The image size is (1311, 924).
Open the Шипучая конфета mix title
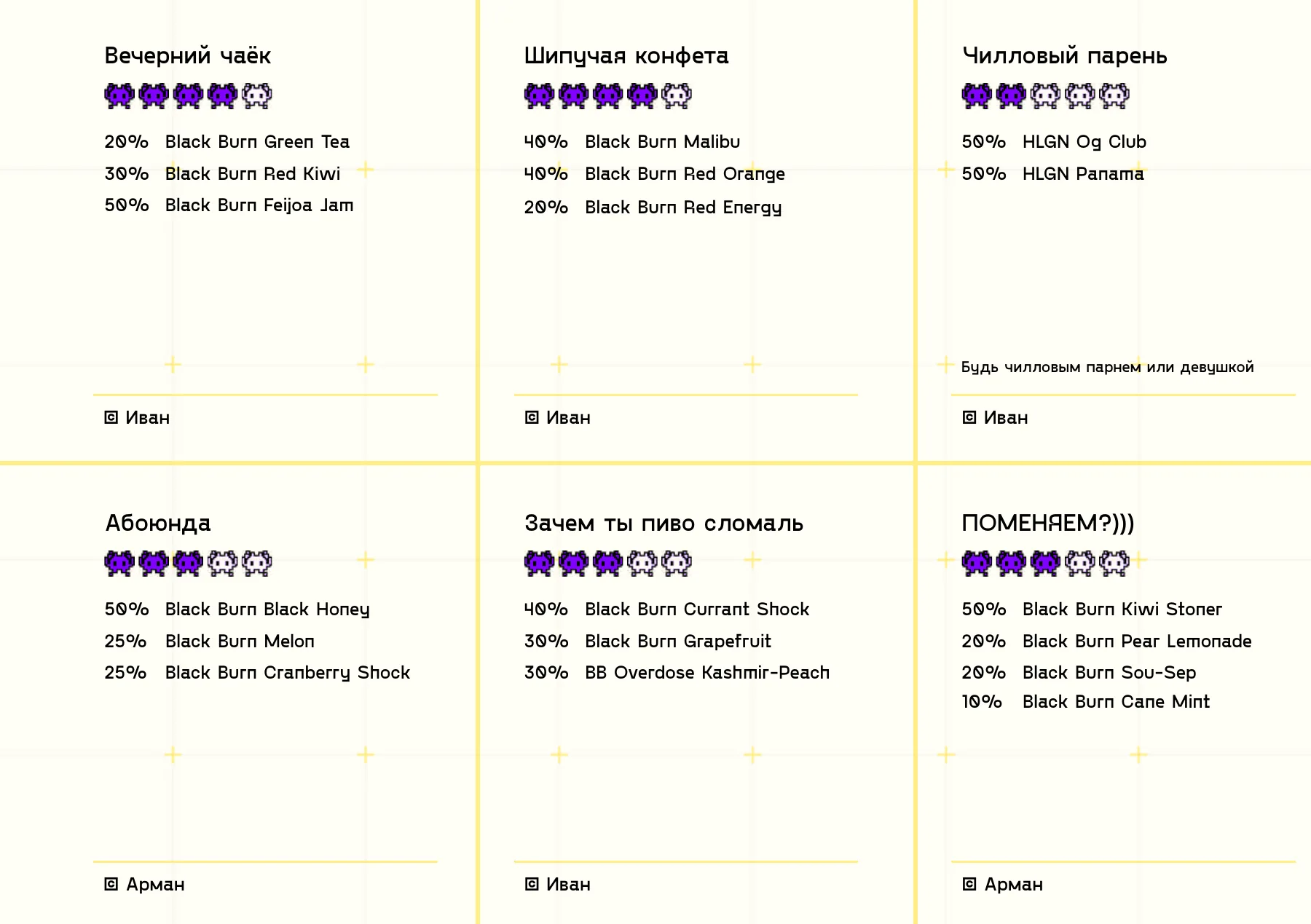click(626, 55)
